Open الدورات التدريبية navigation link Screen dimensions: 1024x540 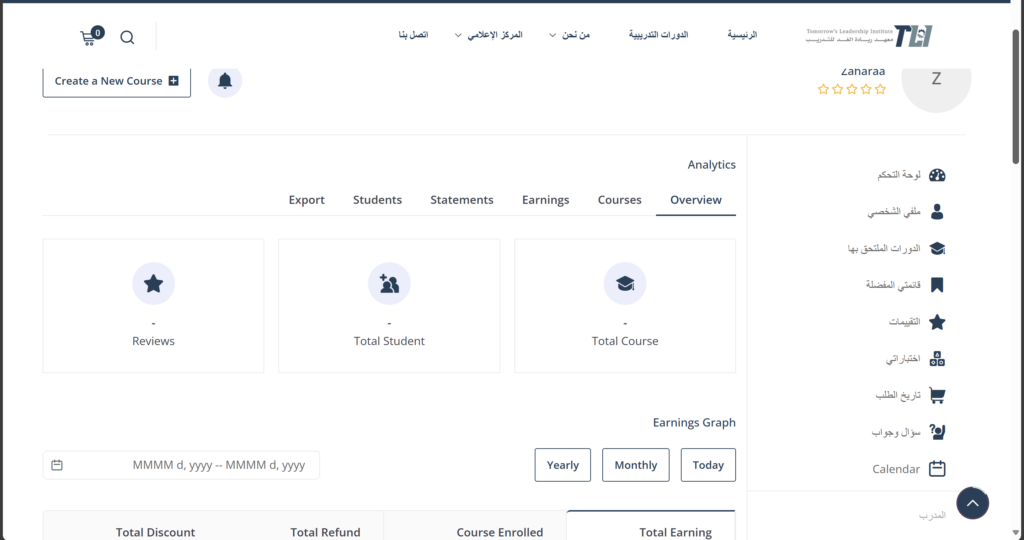pos(658,35)
